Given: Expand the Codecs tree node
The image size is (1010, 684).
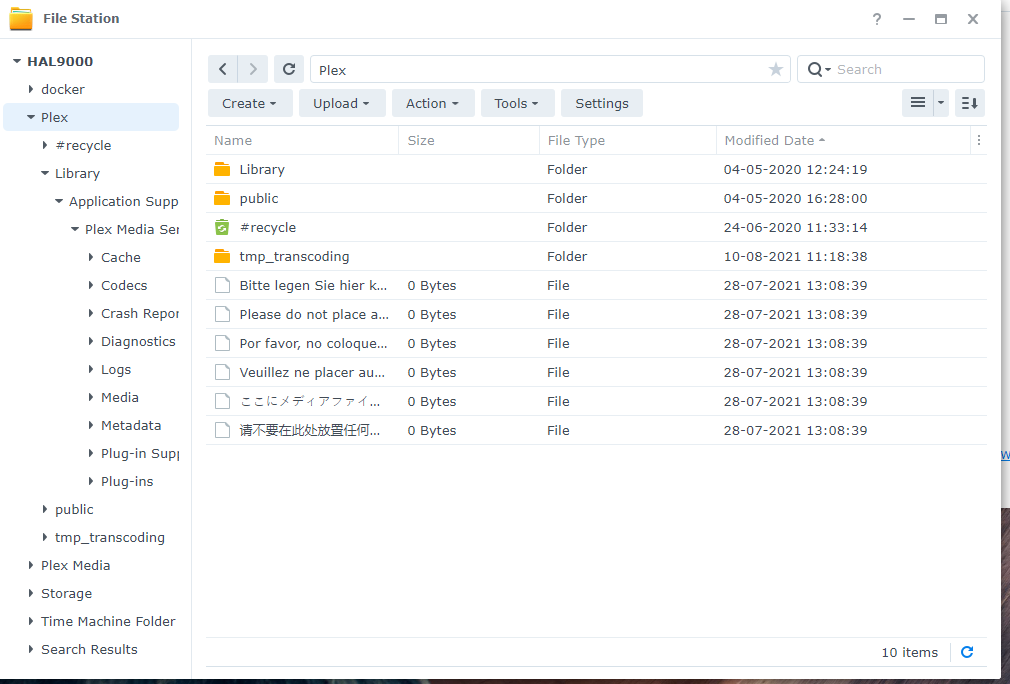Looking at the screenshot, I should tap(91, 285).
